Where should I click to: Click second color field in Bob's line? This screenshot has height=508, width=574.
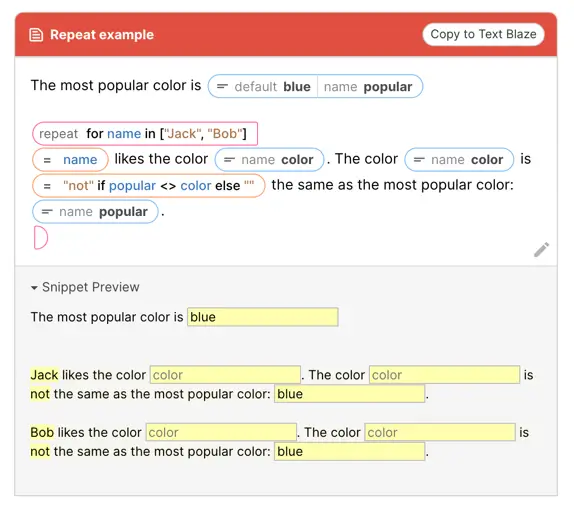click(440, 432)
